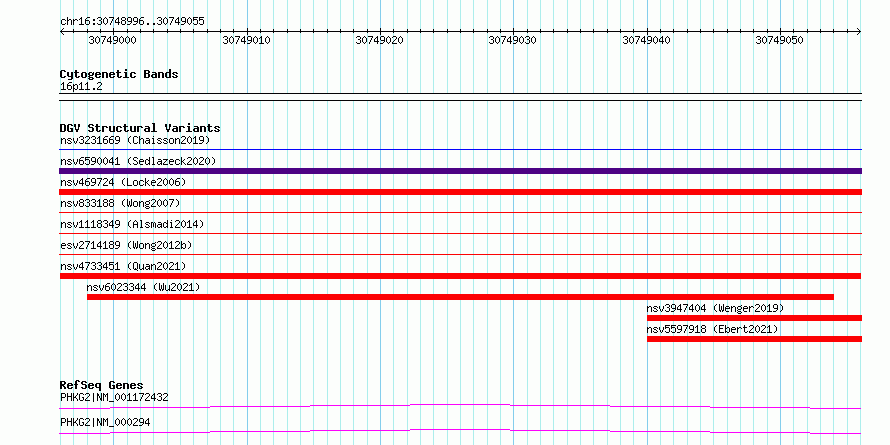The image size is (890, 445).
Task: Open variant nsv833188 (Wong2007) label
Action: [x=120, y=203]
